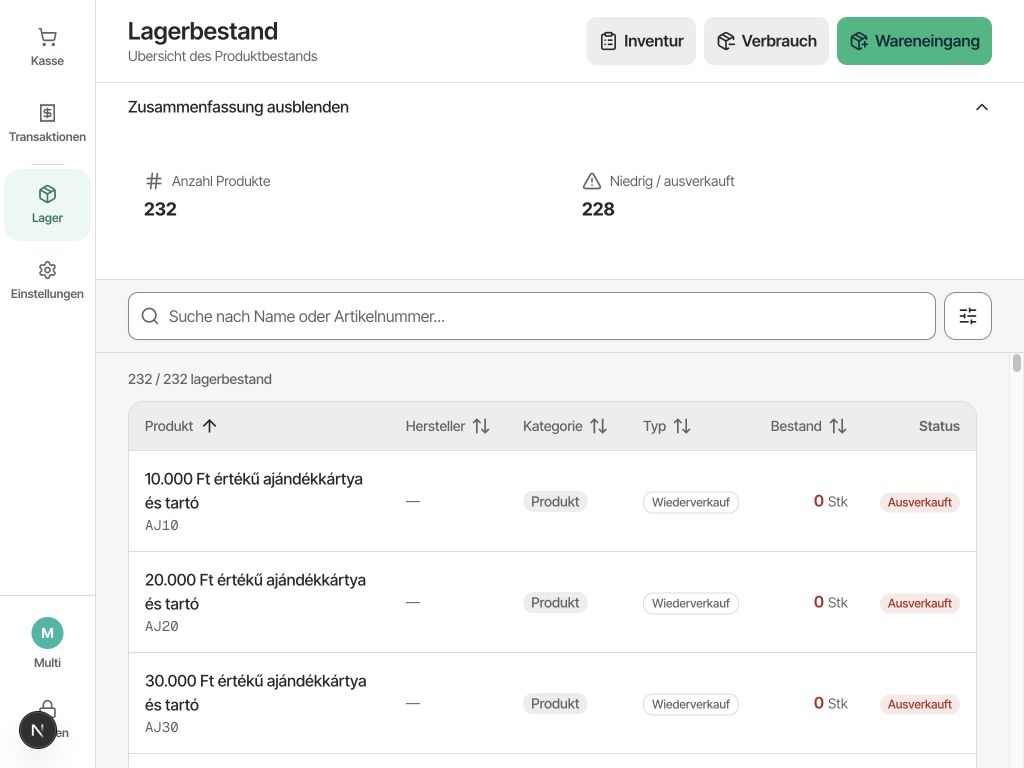Go to Transaktionen in the sidebar
1024x768 pixels.
tap(47, 123)
